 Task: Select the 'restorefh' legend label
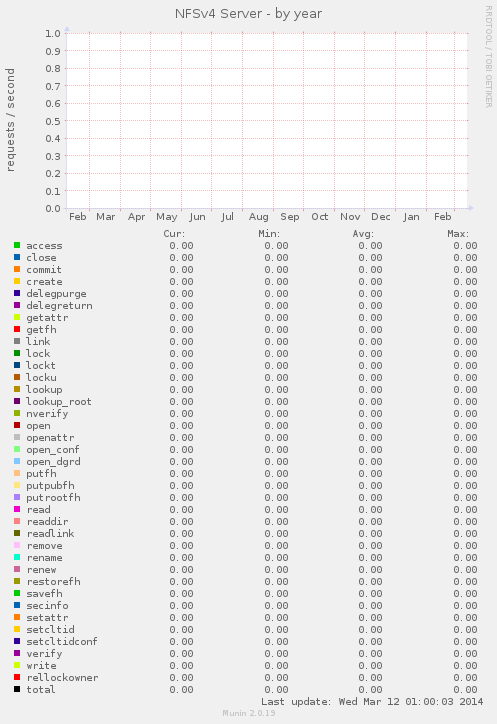(x=53, y=582)
